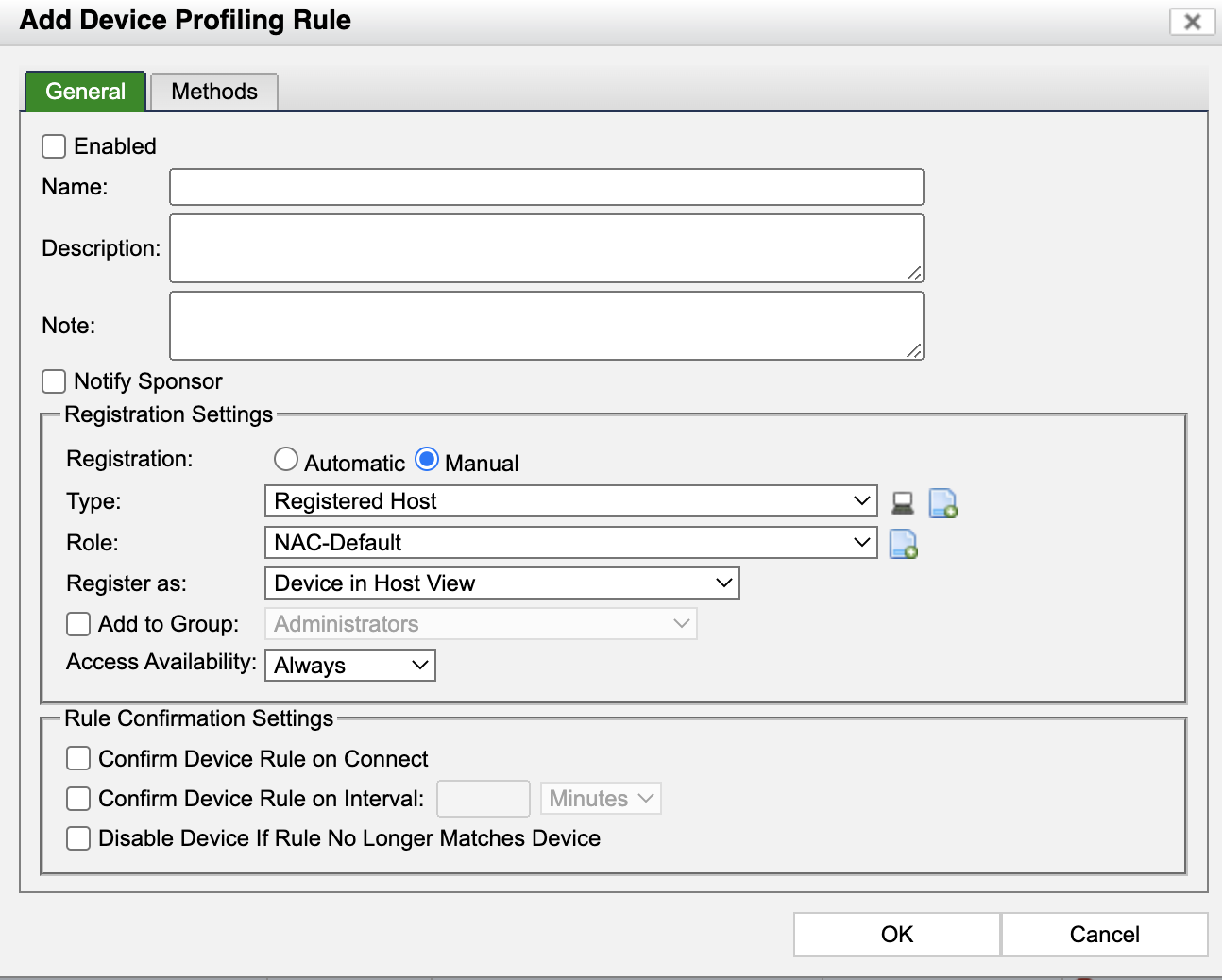The height and width of the screenshot is (980, 1222).
Task: Close the Add Device Profiling Rule dialog
Action: (x=1192, y=22)
